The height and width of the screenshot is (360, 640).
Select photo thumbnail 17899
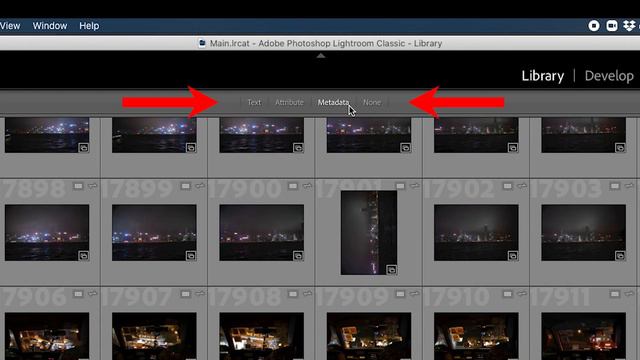(x=154, y=233)
